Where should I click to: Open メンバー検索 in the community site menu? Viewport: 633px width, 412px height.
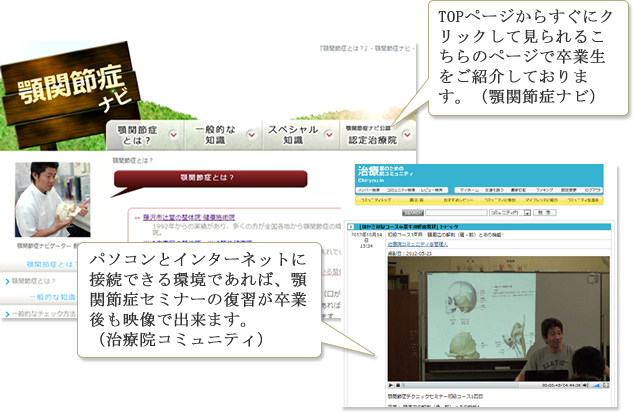pos(369,190)
